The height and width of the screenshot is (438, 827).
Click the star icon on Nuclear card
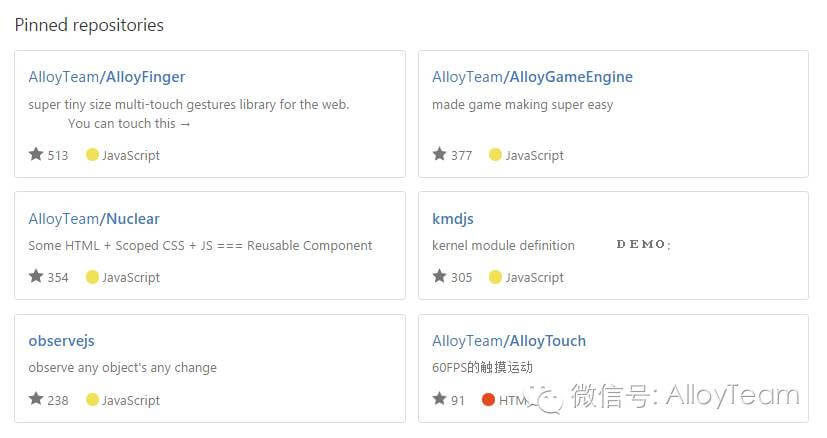pos(36,276)
